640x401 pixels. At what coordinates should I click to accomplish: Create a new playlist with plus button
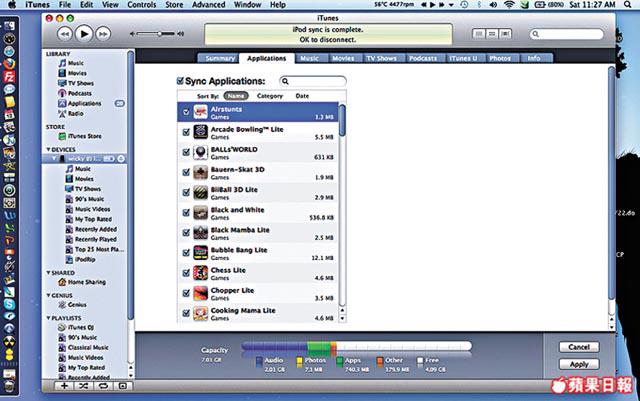coord(64,385)
